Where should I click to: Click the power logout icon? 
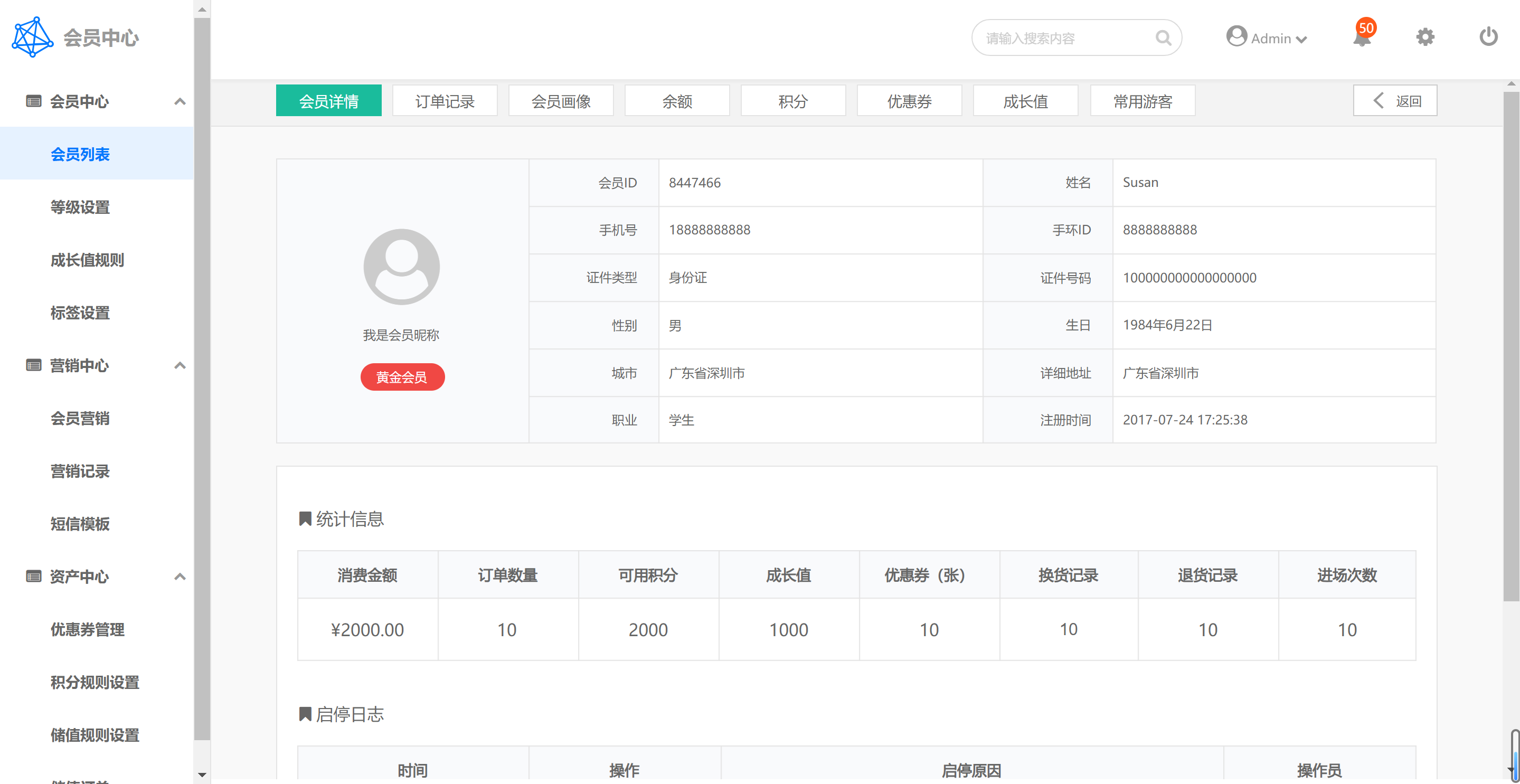(x=1488, y=36)
